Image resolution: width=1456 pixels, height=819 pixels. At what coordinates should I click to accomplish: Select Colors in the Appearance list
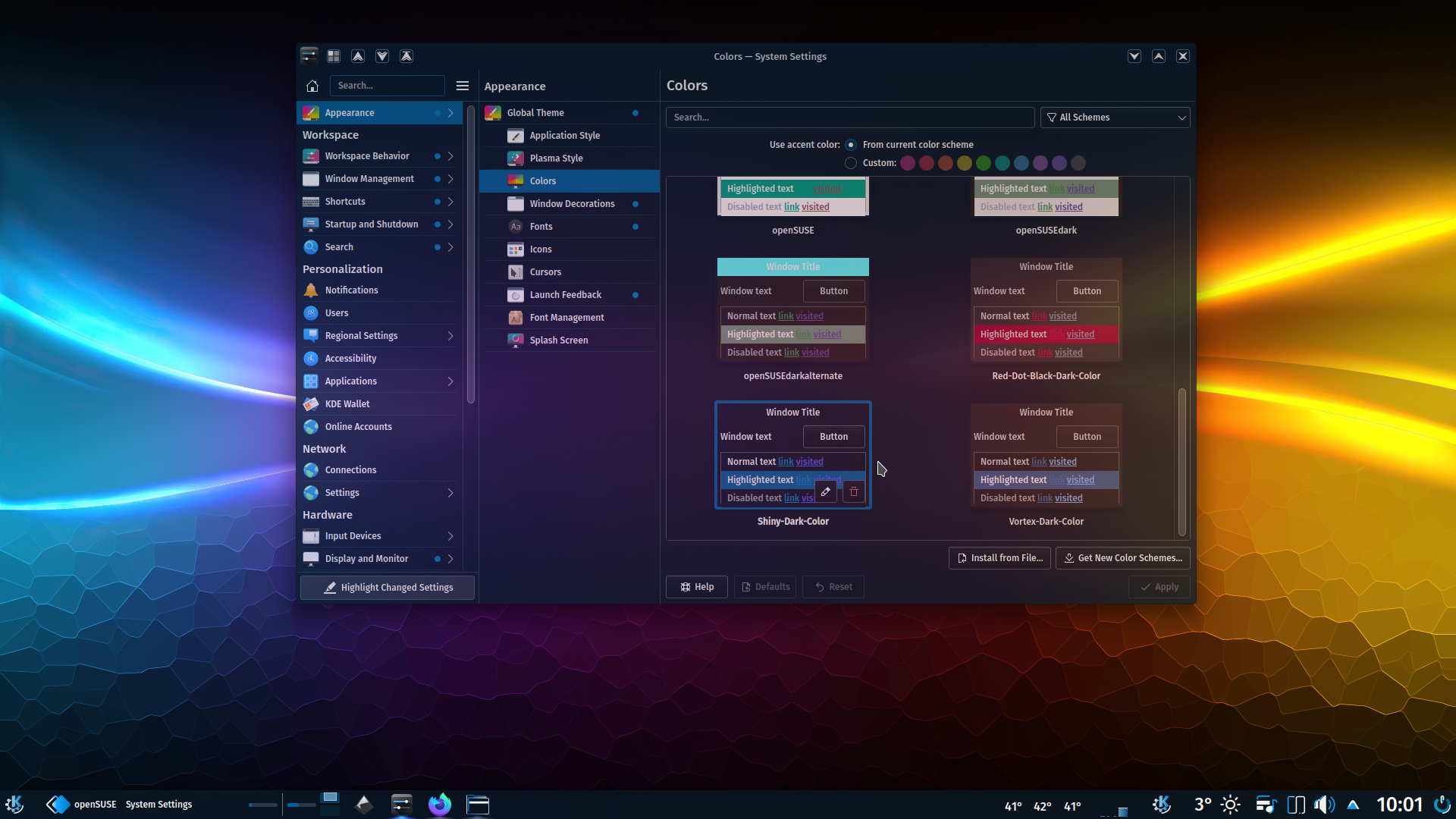click(x=569, y=181)
